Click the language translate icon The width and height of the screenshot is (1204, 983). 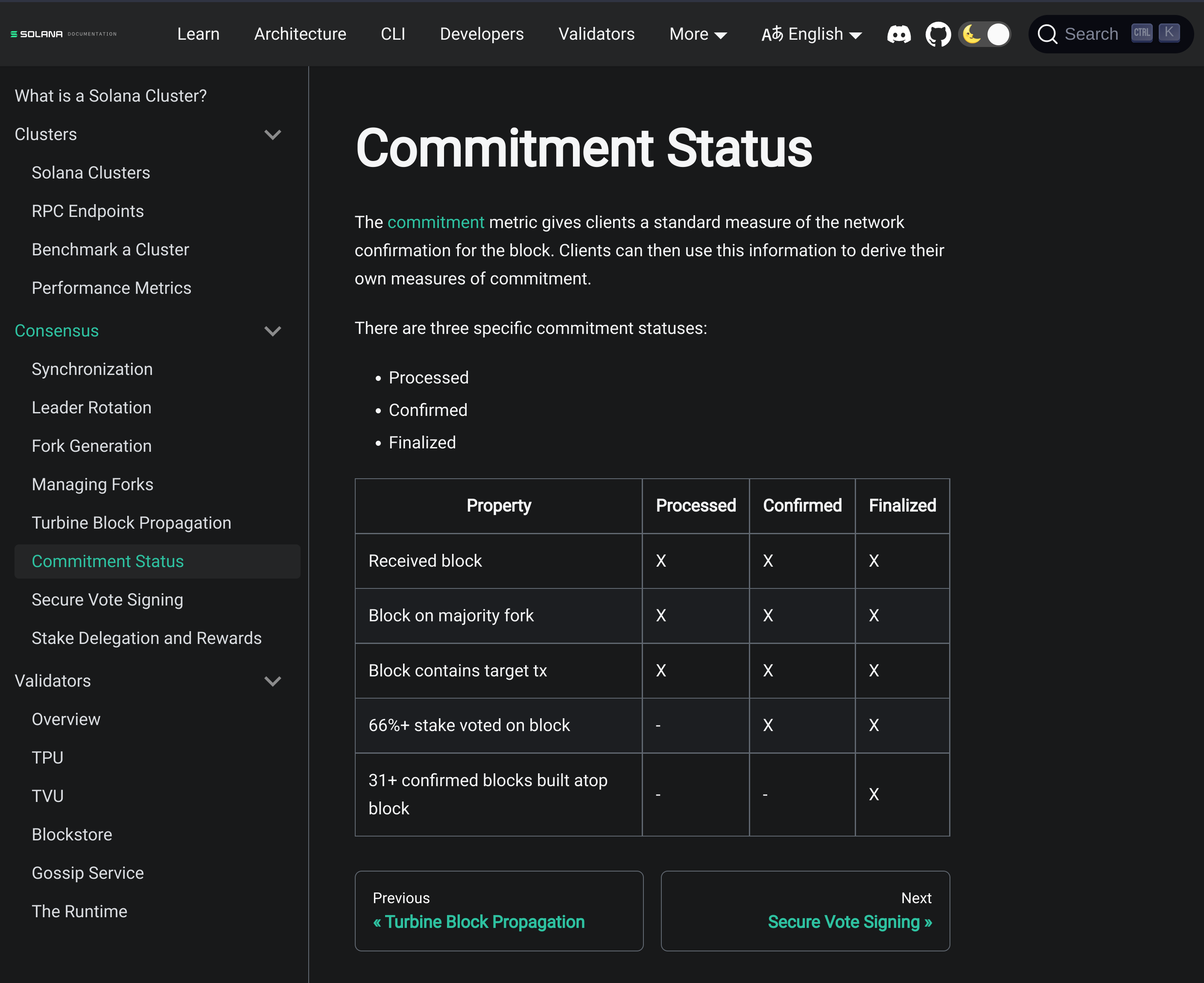coord(772,35)
